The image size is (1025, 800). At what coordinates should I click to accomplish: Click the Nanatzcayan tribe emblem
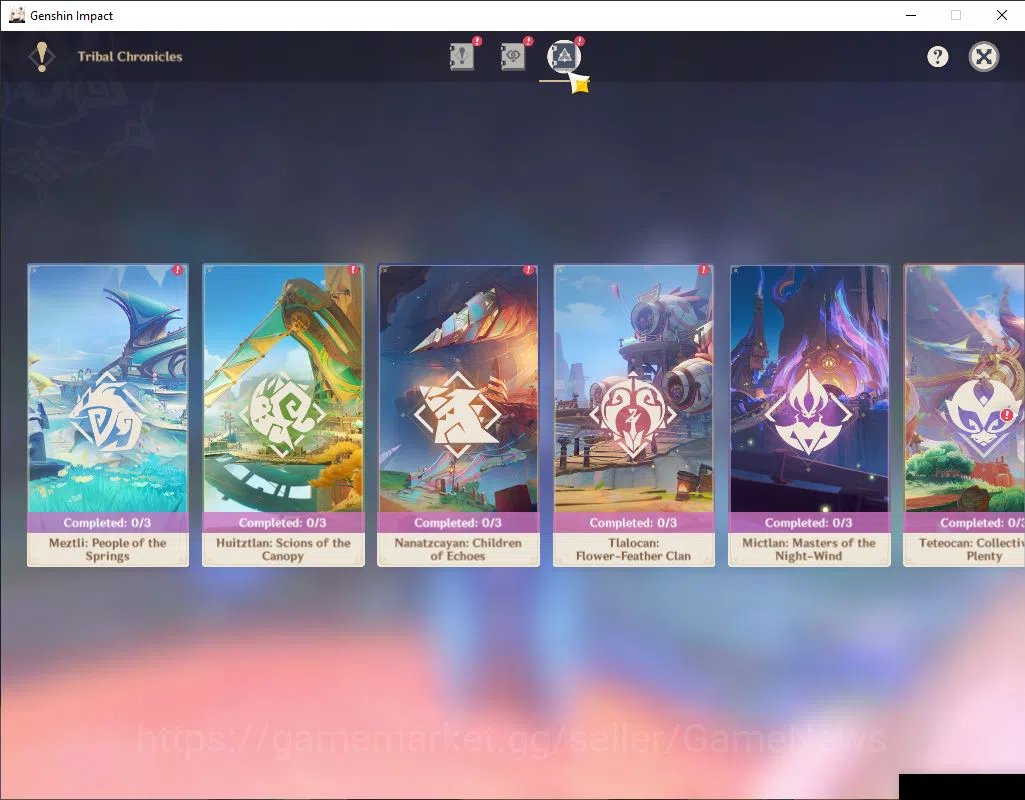pos(458,414)
